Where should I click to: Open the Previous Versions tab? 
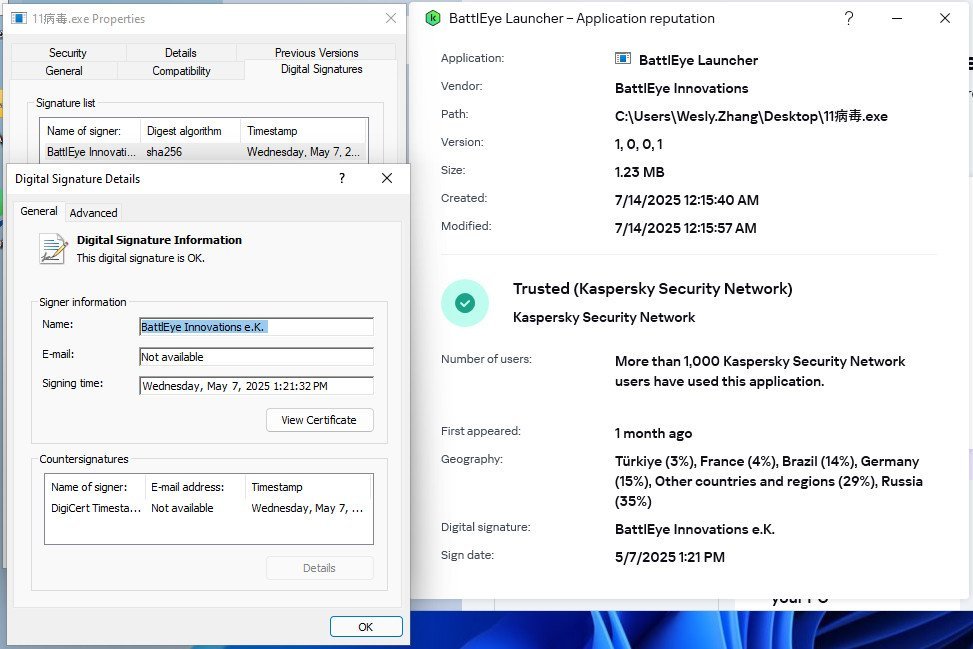point(316,53)
